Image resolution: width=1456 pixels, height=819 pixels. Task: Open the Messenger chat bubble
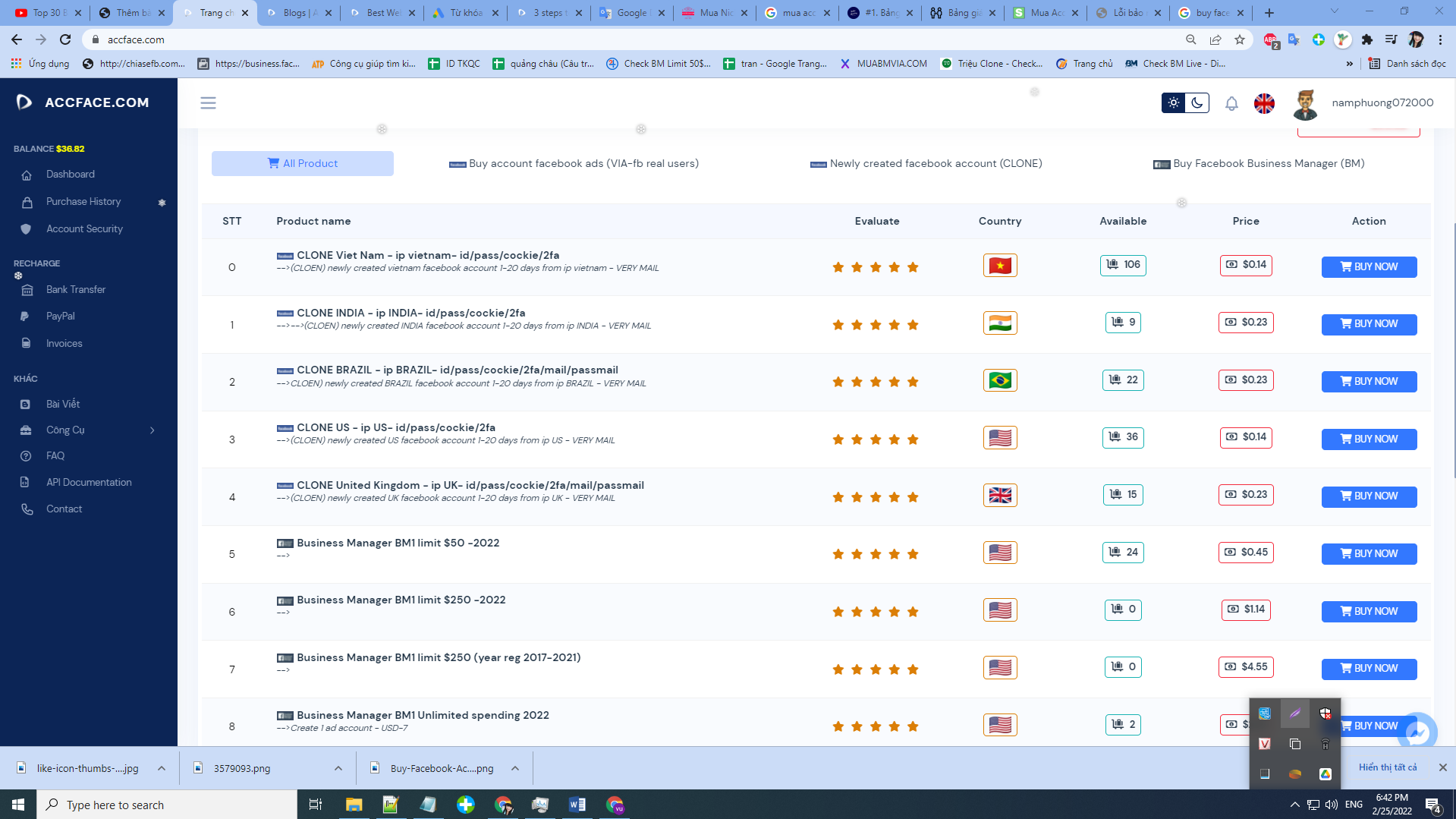coord(1417,732)
